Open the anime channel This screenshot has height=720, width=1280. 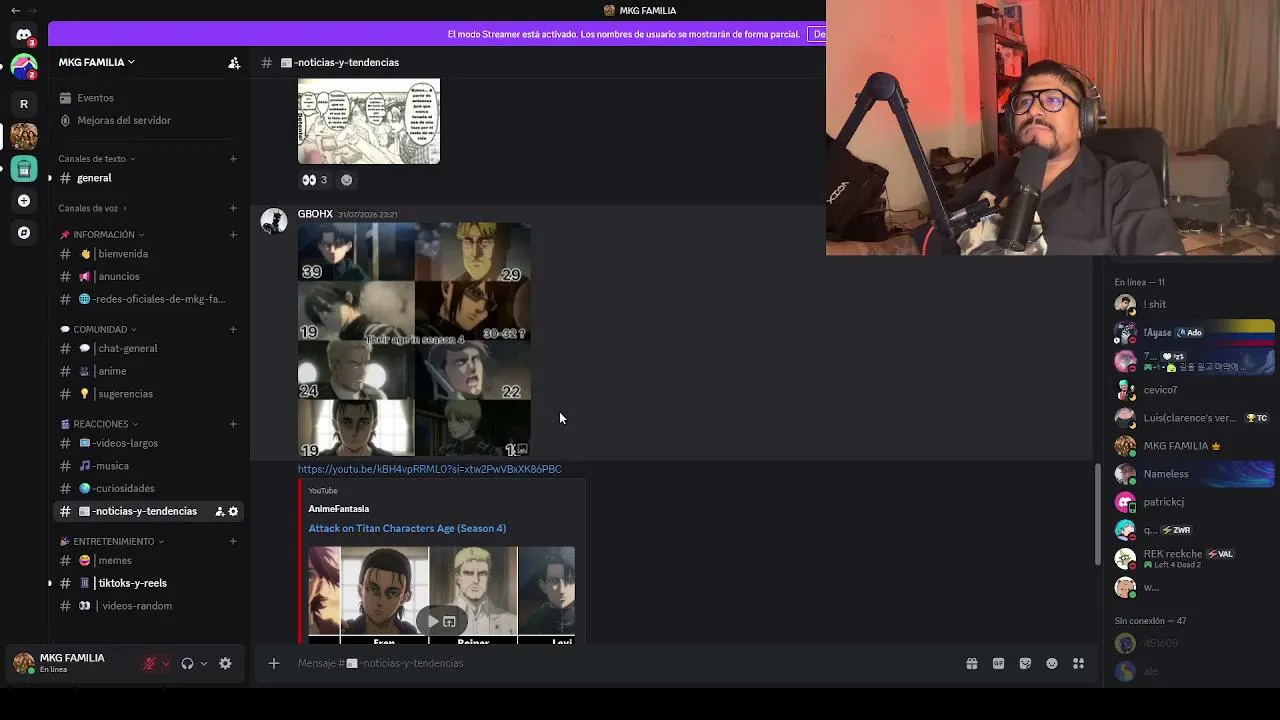149,371
